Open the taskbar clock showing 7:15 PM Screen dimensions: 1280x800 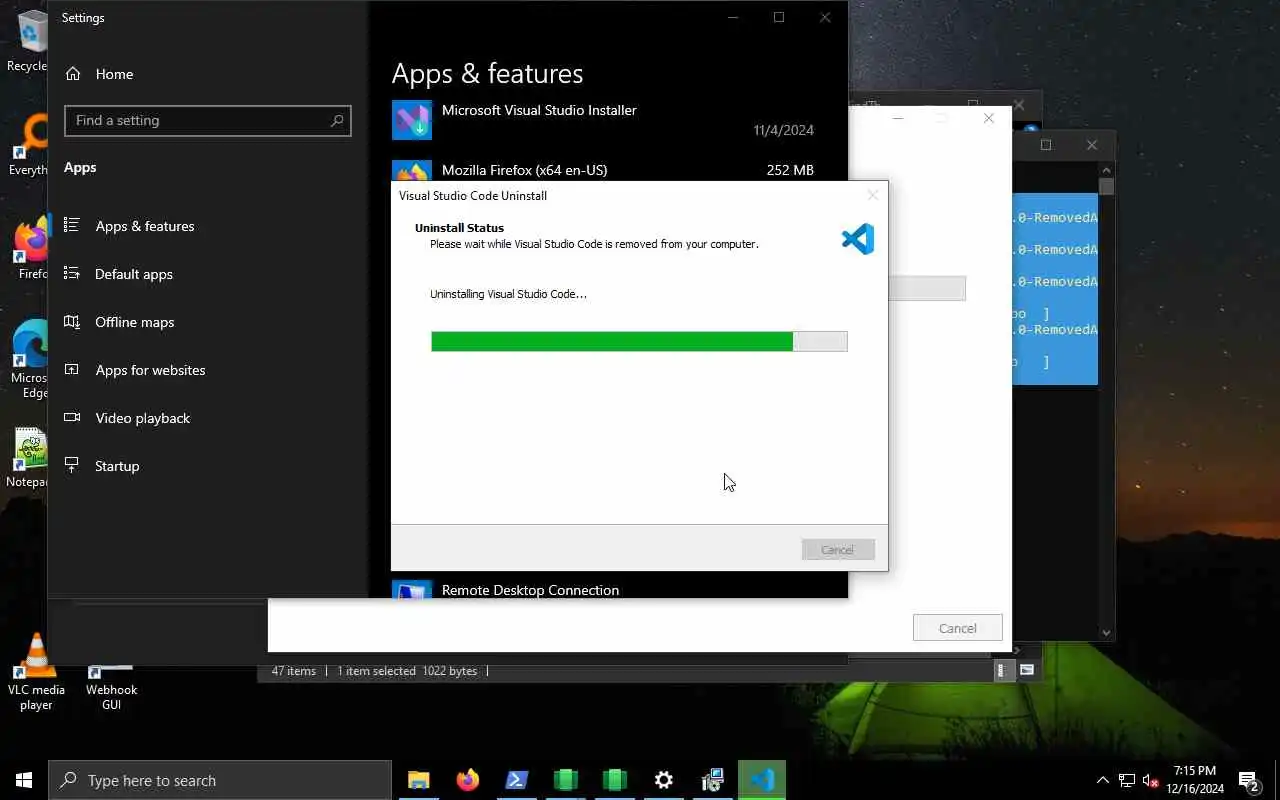coord(1194,780)
